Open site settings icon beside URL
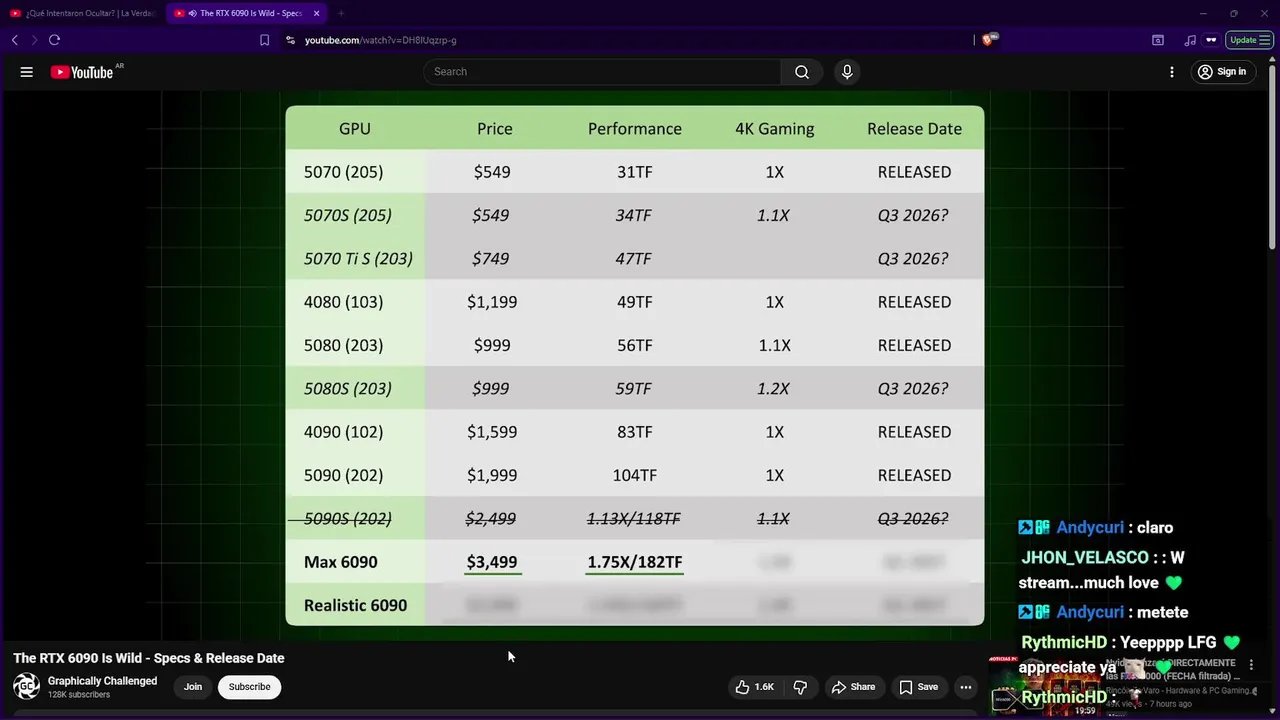 (290, 40)
